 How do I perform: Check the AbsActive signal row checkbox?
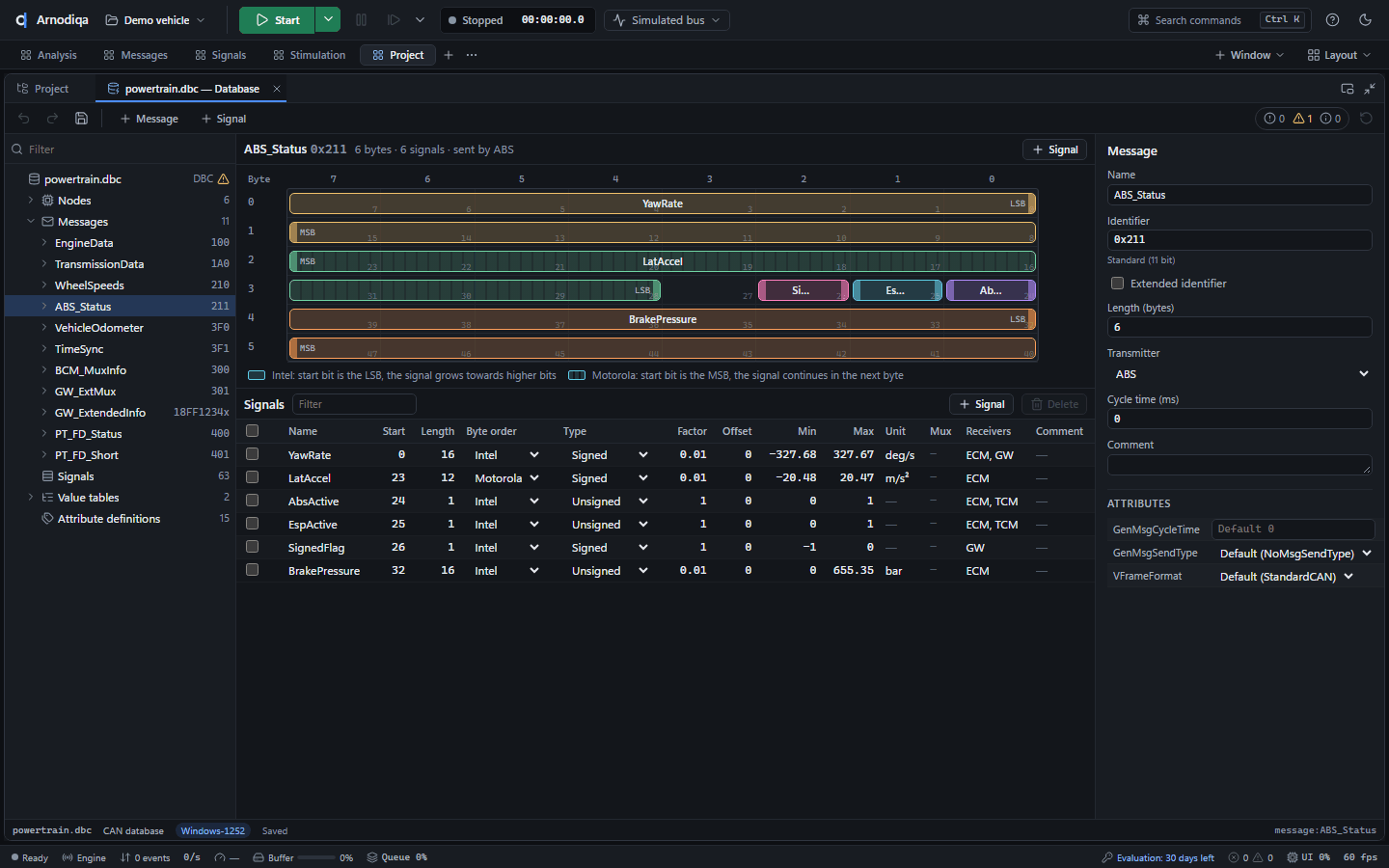point(252,501)
